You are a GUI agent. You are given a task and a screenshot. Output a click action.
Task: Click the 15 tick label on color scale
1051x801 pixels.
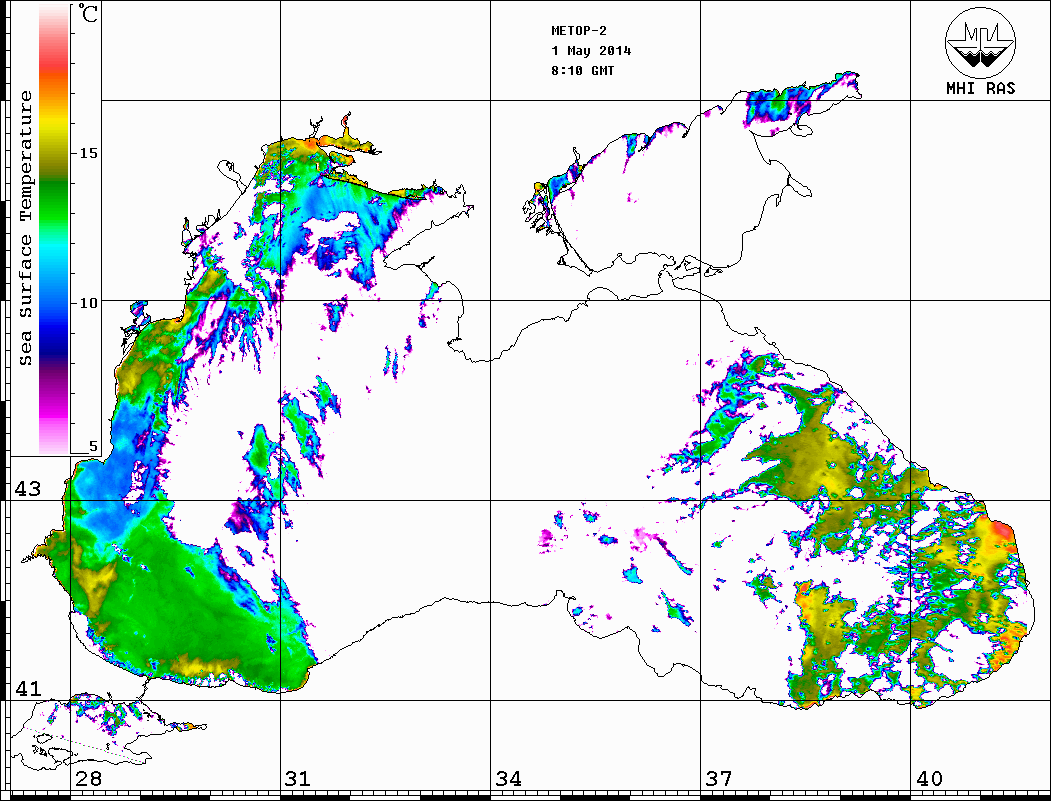pos(88,153)
